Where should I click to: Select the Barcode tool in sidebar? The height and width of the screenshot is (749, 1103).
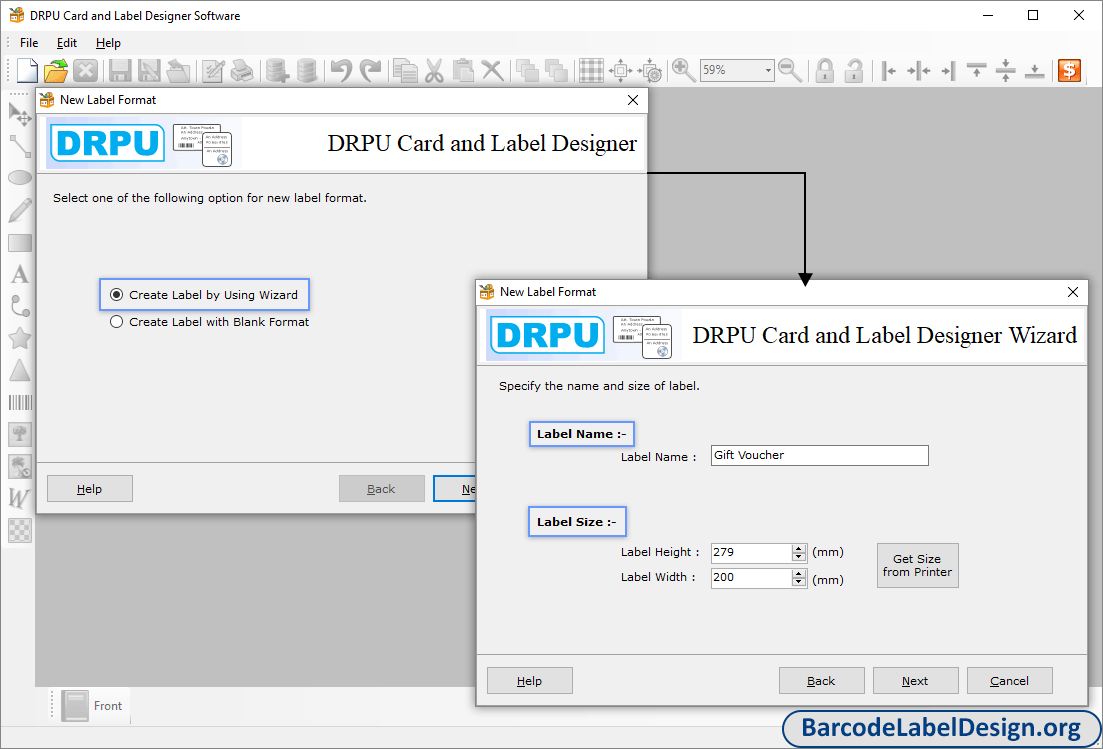(x=20, y=402)
